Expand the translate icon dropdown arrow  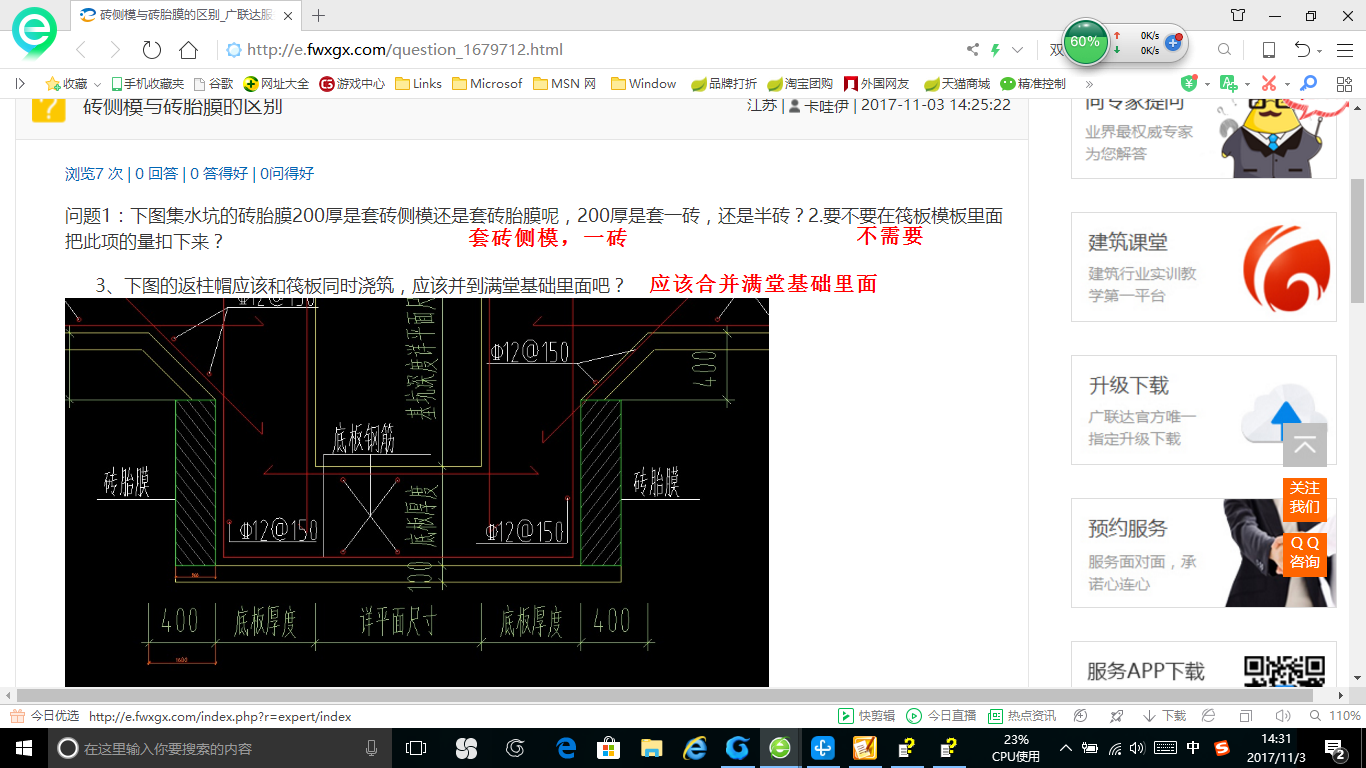tap(1246, 84)
